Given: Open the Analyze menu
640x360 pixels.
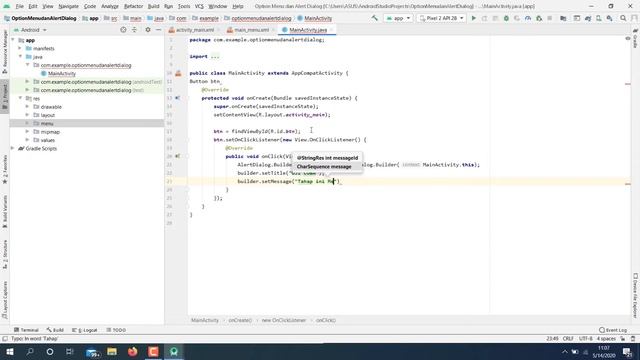Looking at the screenshot, I should pyautogui.click(x=110, y=6).
